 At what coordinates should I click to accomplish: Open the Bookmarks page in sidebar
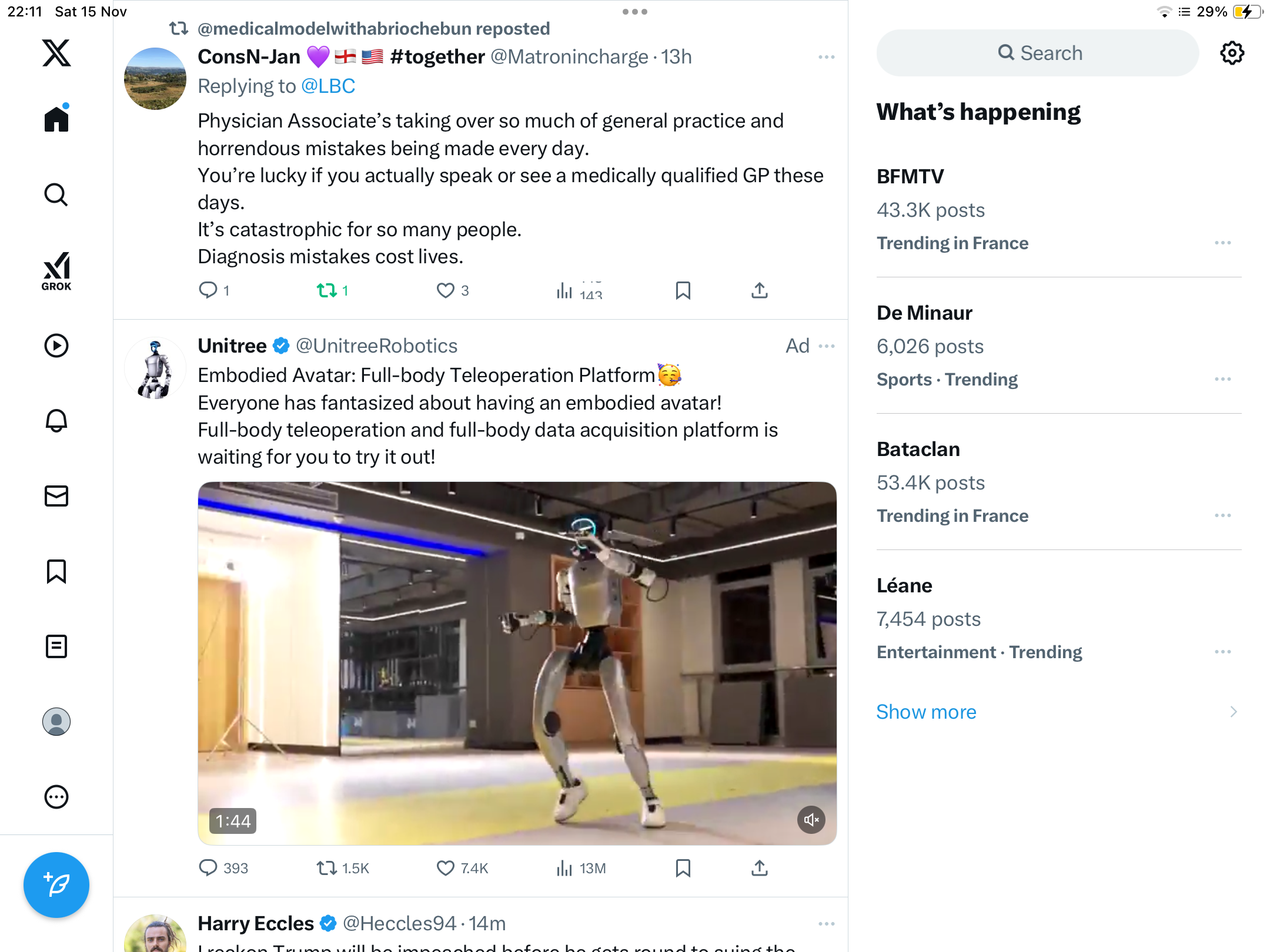click(x=56, y=571)
